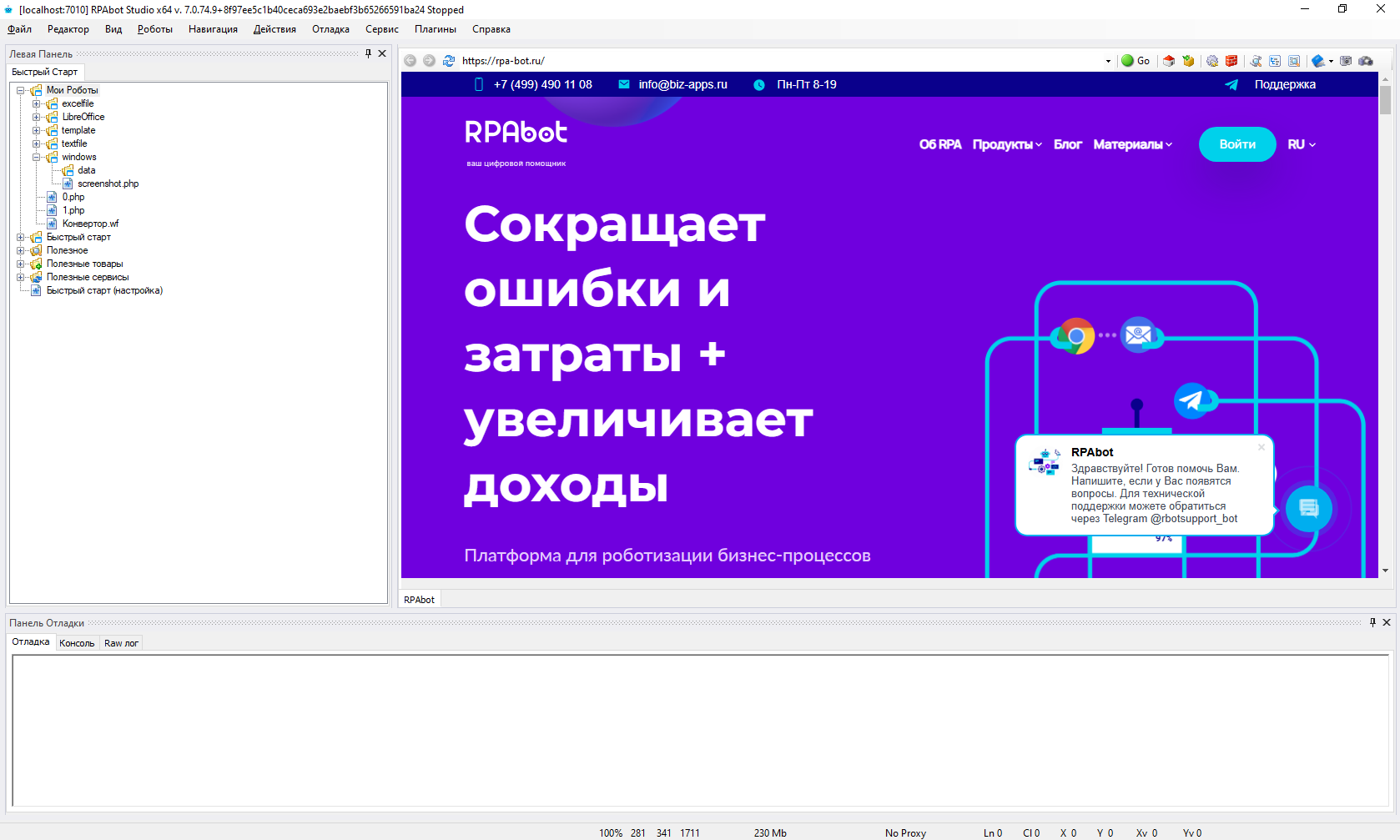Close the RPAbot chat greeting popup

1262,447
